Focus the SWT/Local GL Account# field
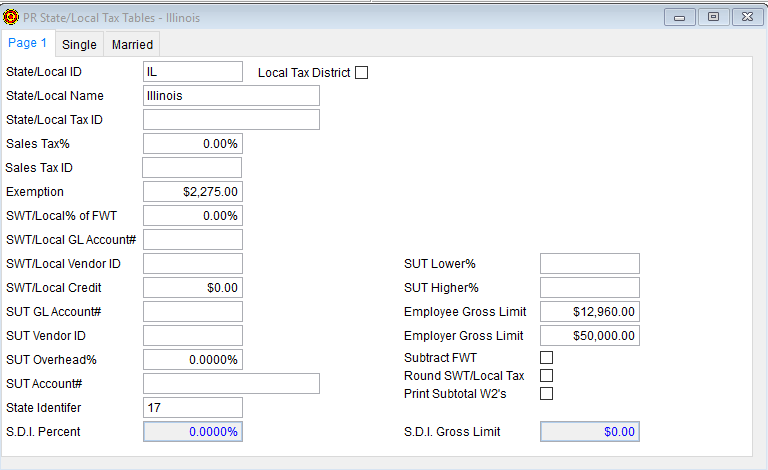Viewport: 768px width, 470px height. click(x=193, y=239)
